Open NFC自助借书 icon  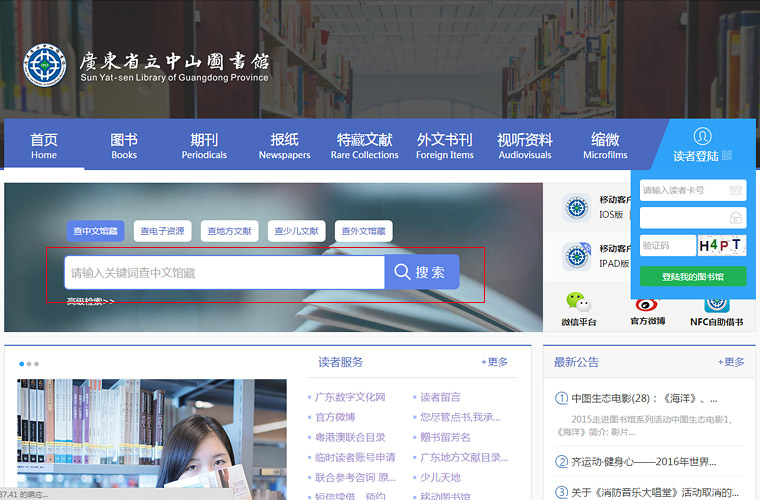tap(716, 305)
